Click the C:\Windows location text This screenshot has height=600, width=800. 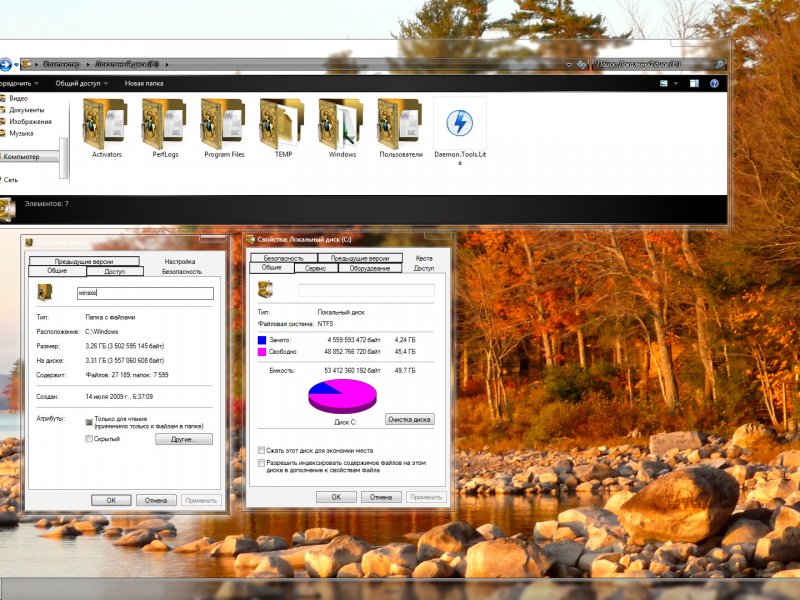coord(102,332)
